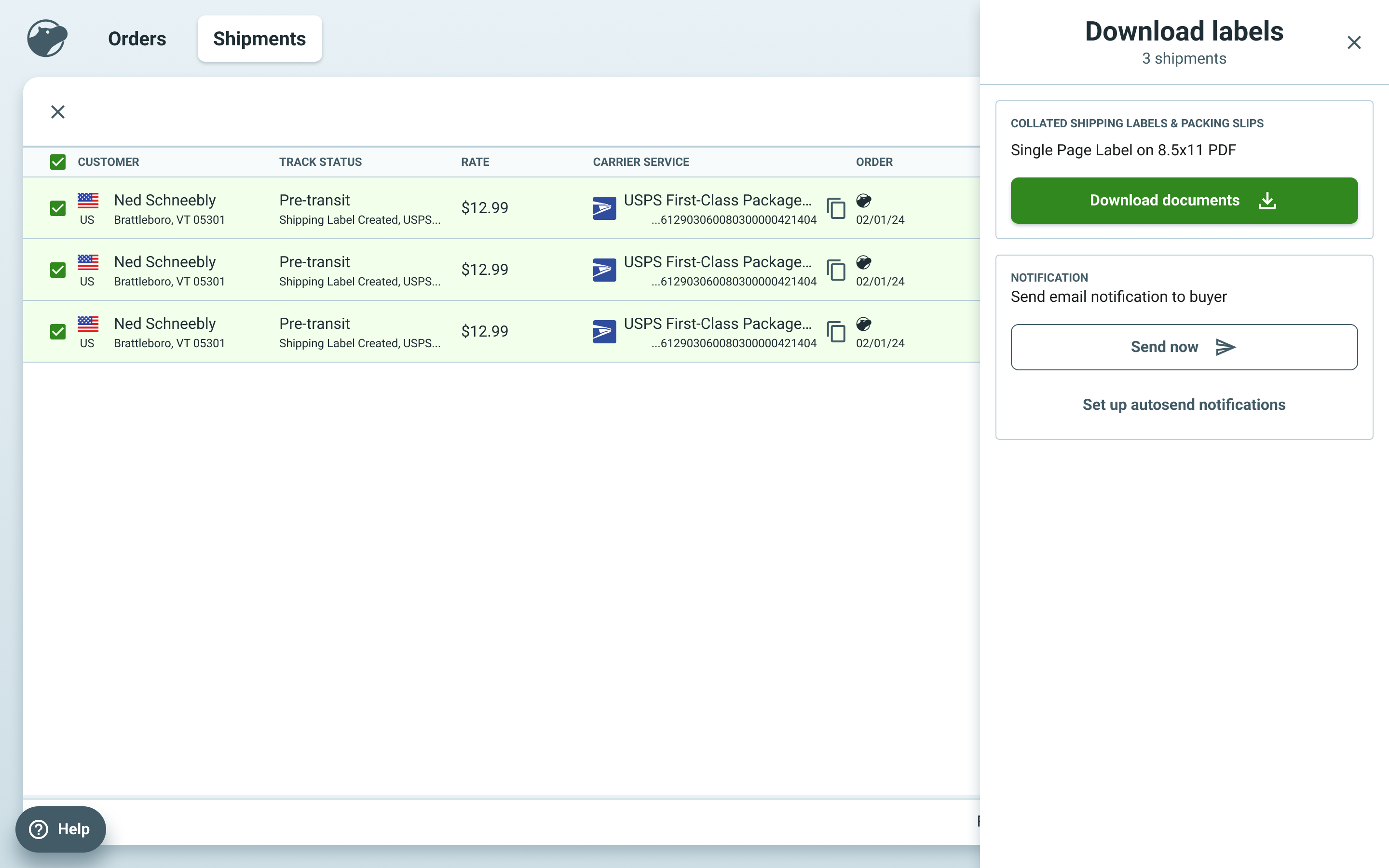Clear selection with the X above the table
Viewport: 1389px width, 868px height.
coord(57,111)
